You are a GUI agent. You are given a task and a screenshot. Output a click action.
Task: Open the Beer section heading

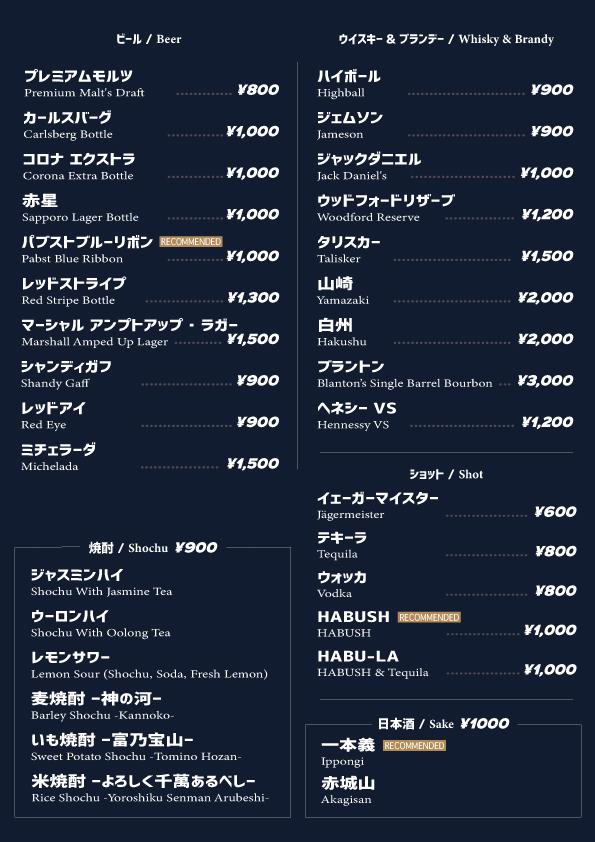(x=149, y=39)
